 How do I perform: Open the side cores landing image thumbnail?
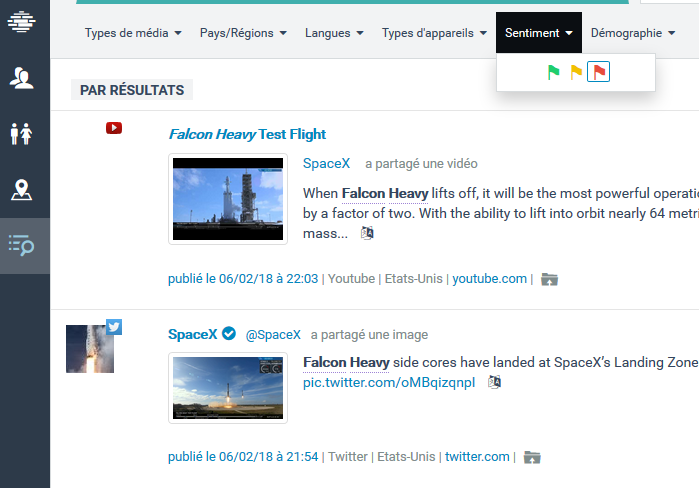(x=228, y=388)
